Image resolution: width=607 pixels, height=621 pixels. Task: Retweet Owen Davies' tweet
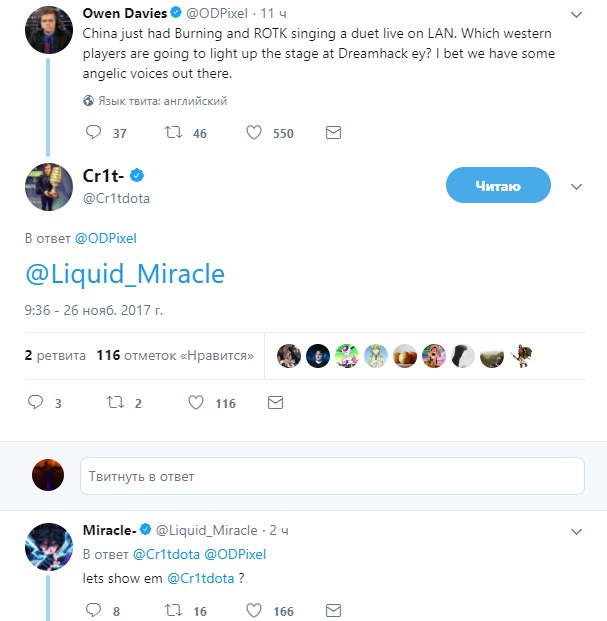(x=173, y=133)
